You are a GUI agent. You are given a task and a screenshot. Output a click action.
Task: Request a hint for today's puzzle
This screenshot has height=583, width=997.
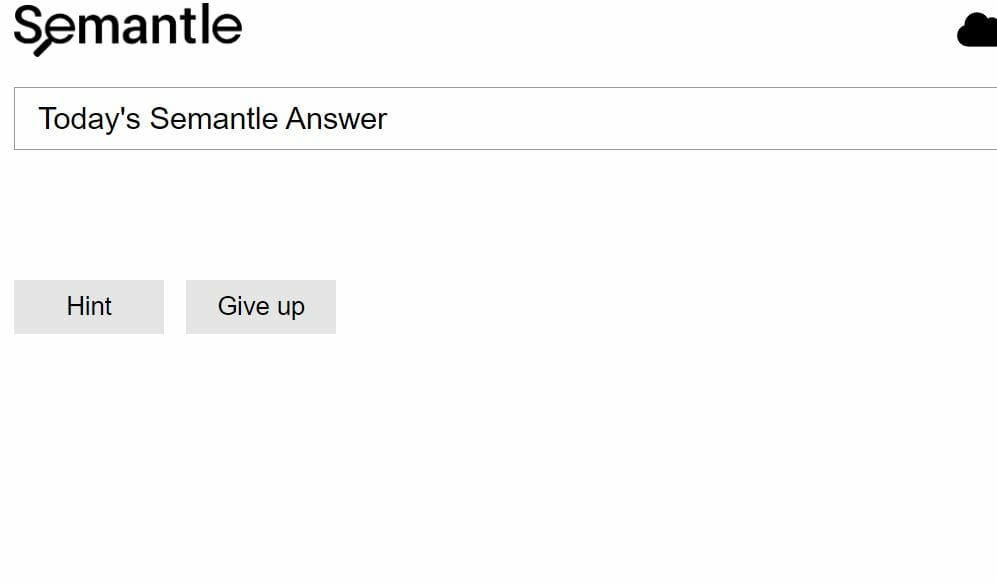[89, 307]
